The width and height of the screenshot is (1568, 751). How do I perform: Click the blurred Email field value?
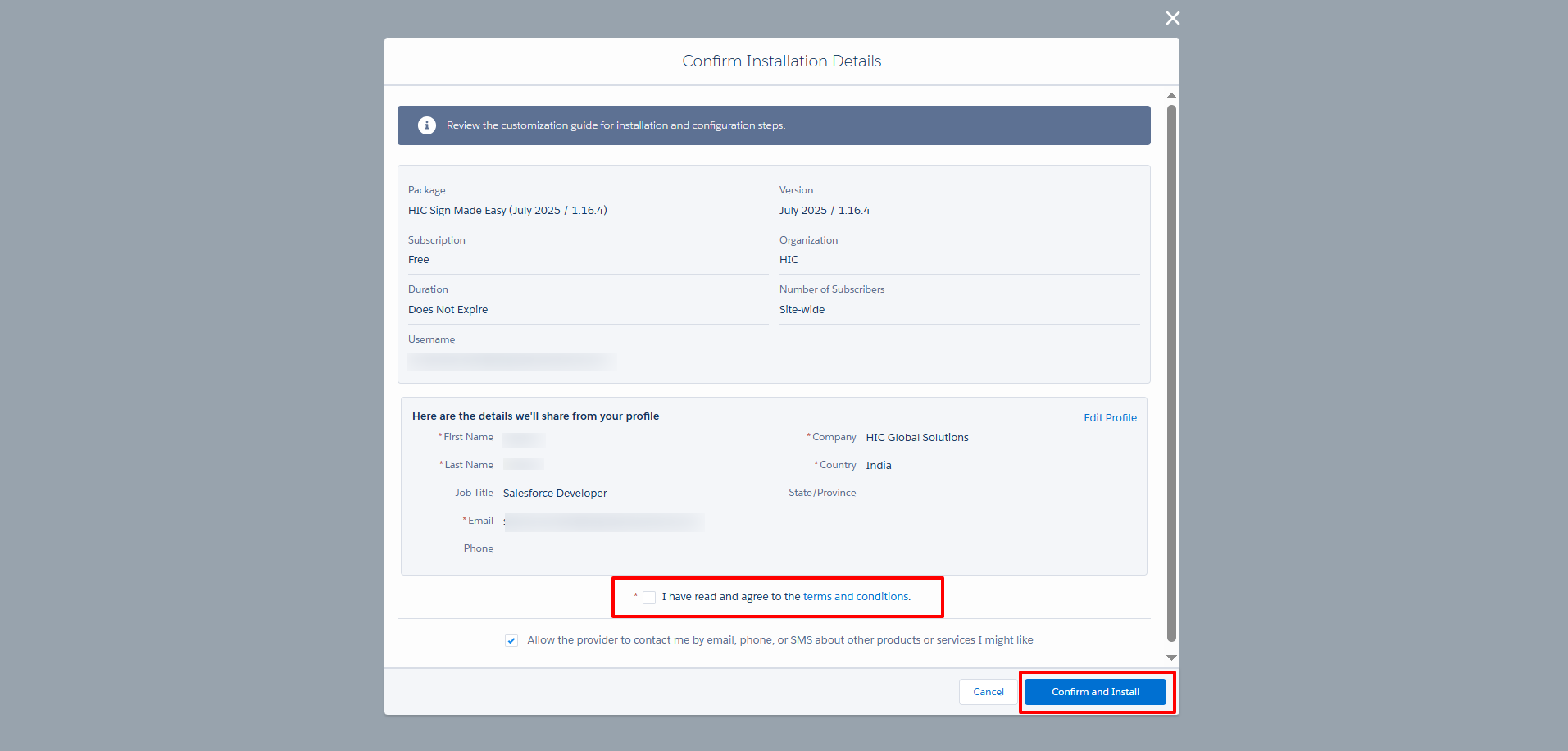(604, 522)
